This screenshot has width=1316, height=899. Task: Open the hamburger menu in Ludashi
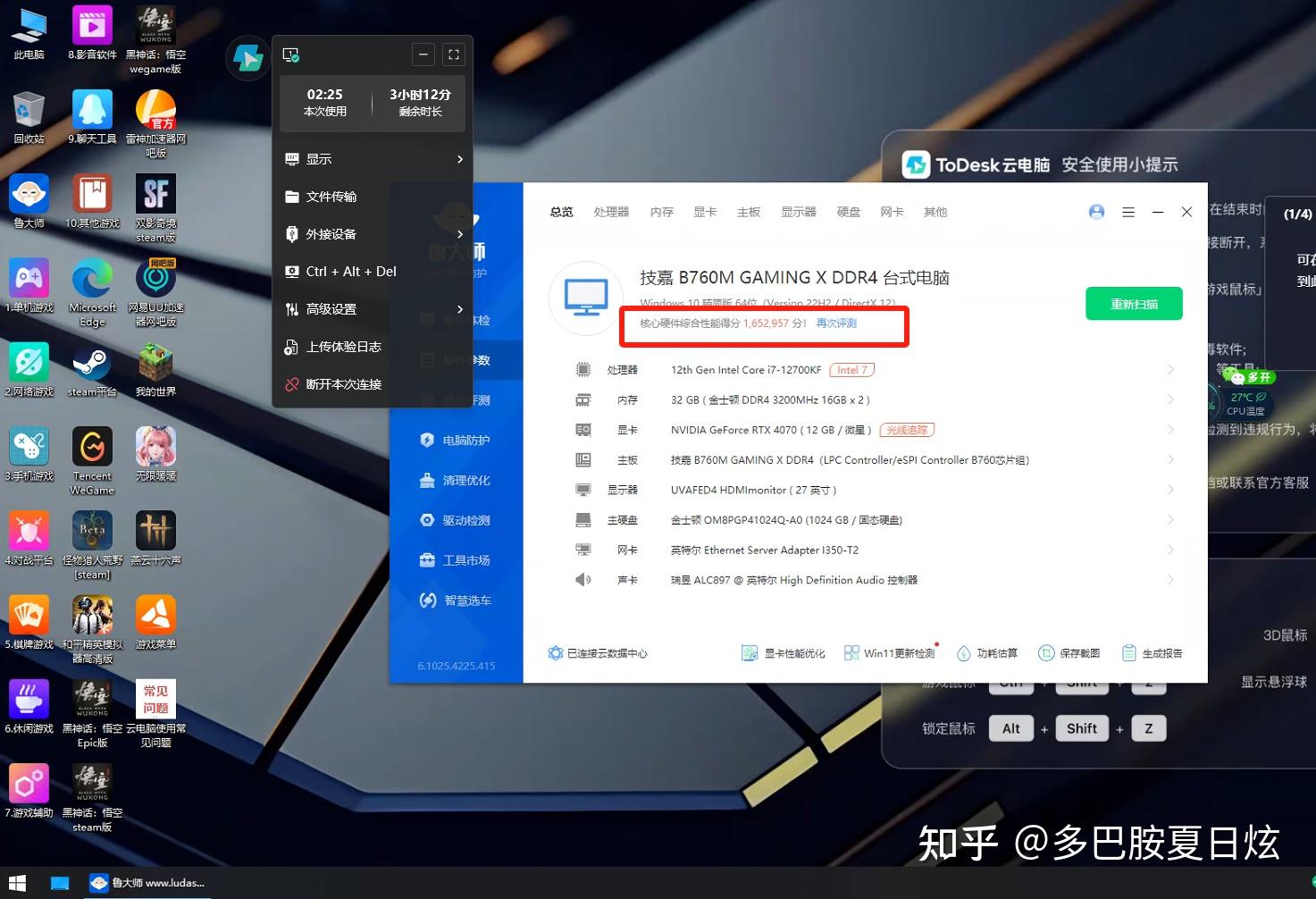coord(1128,212)
